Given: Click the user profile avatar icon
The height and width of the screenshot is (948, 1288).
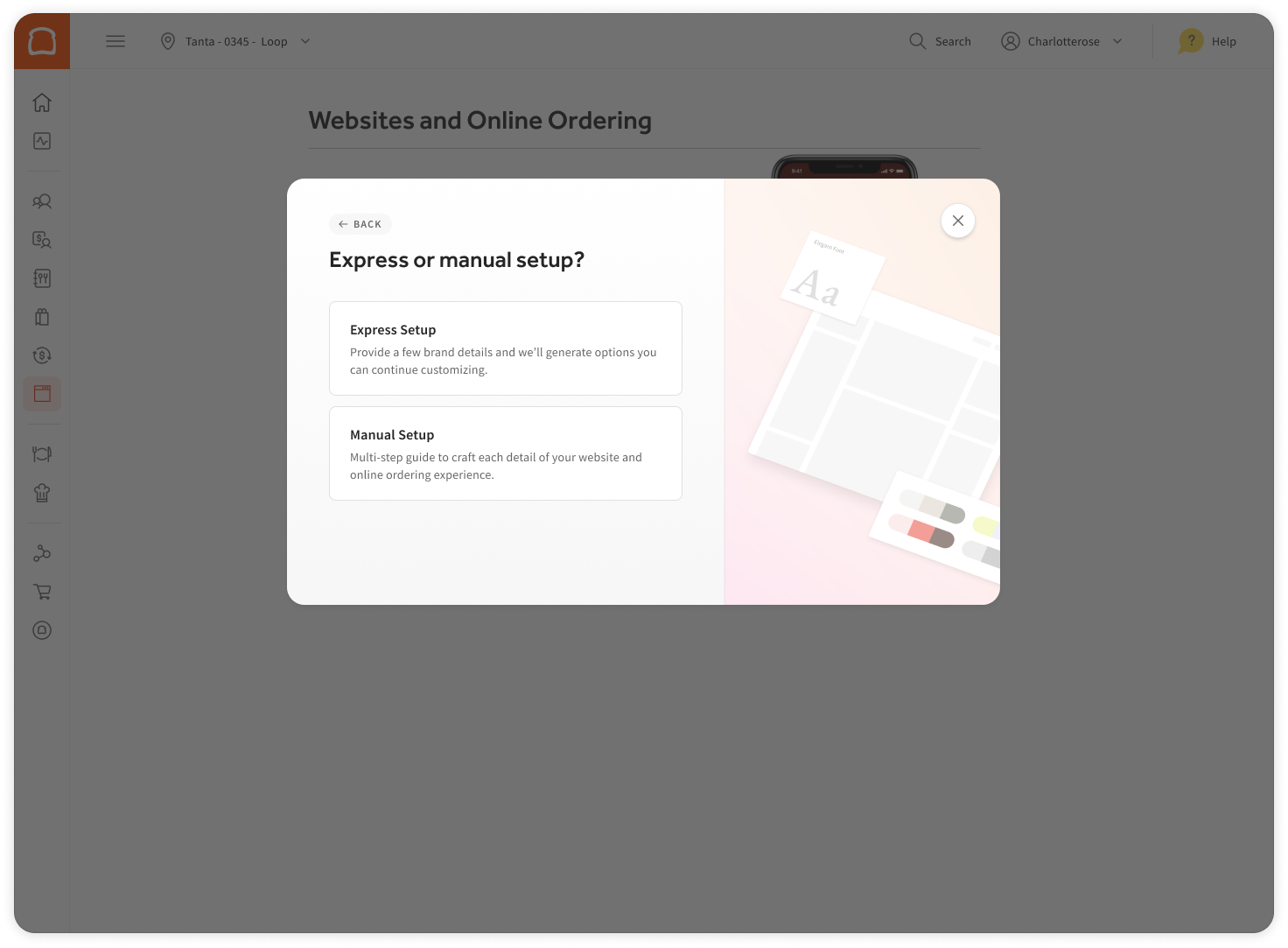Looking at the screenshot, I should [1011, 41].
